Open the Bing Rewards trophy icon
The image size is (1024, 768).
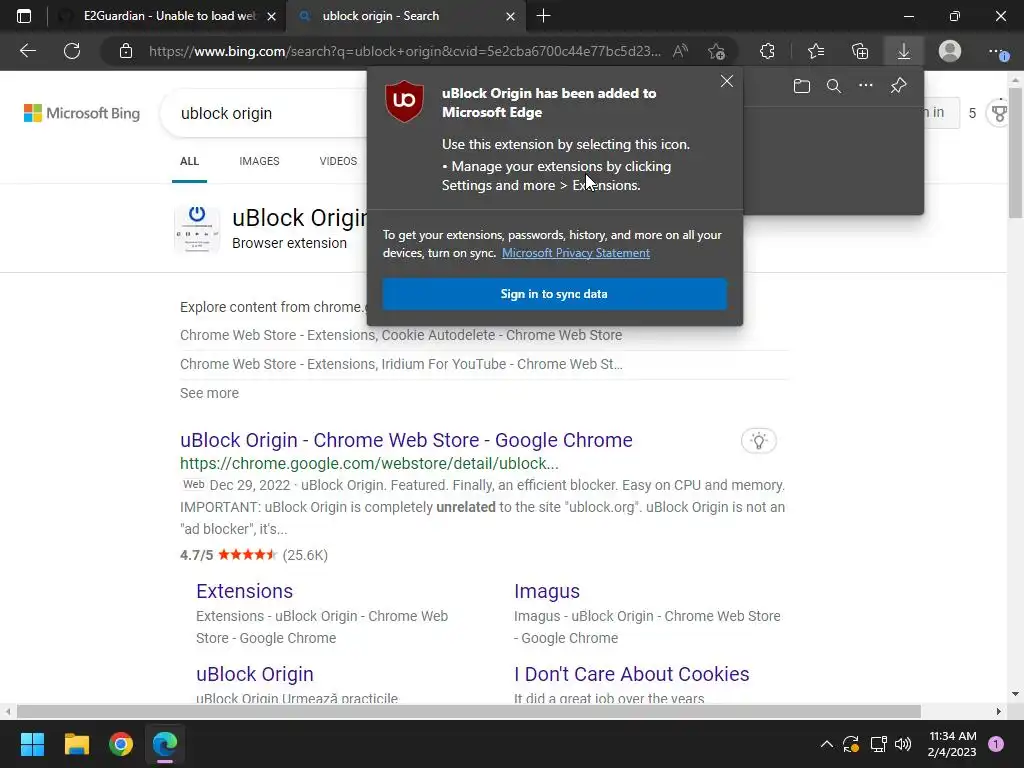point(999,113)
